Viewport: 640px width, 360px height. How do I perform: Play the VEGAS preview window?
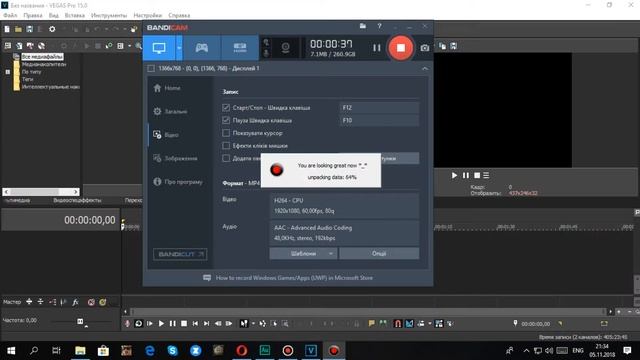(x=454, y=175)
